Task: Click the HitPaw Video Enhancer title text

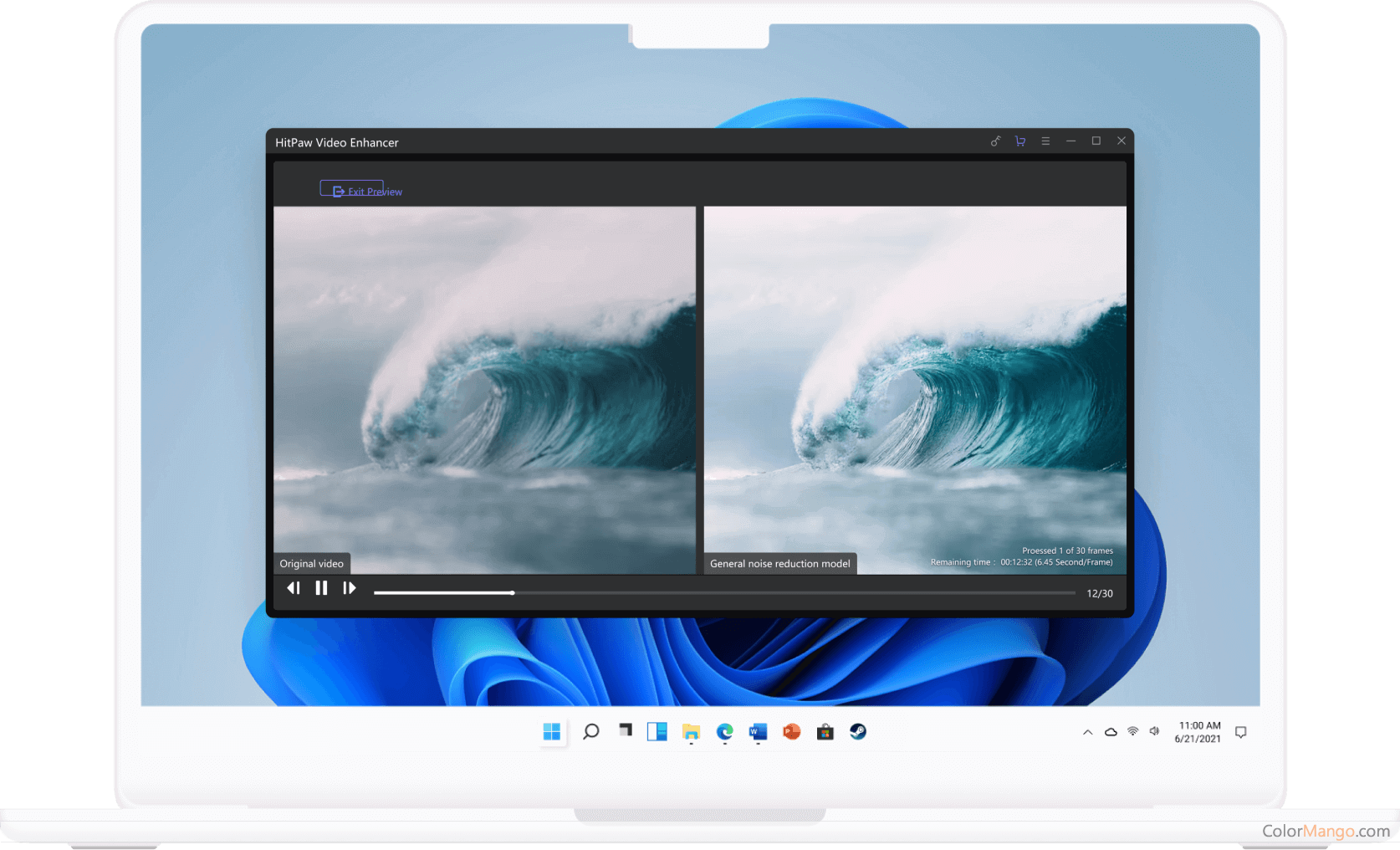Action: click(x=337, y=142)
